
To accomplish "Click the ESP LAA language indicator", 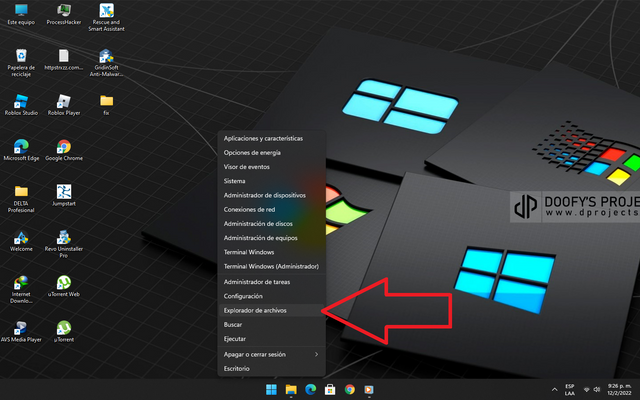I will 570,390.
